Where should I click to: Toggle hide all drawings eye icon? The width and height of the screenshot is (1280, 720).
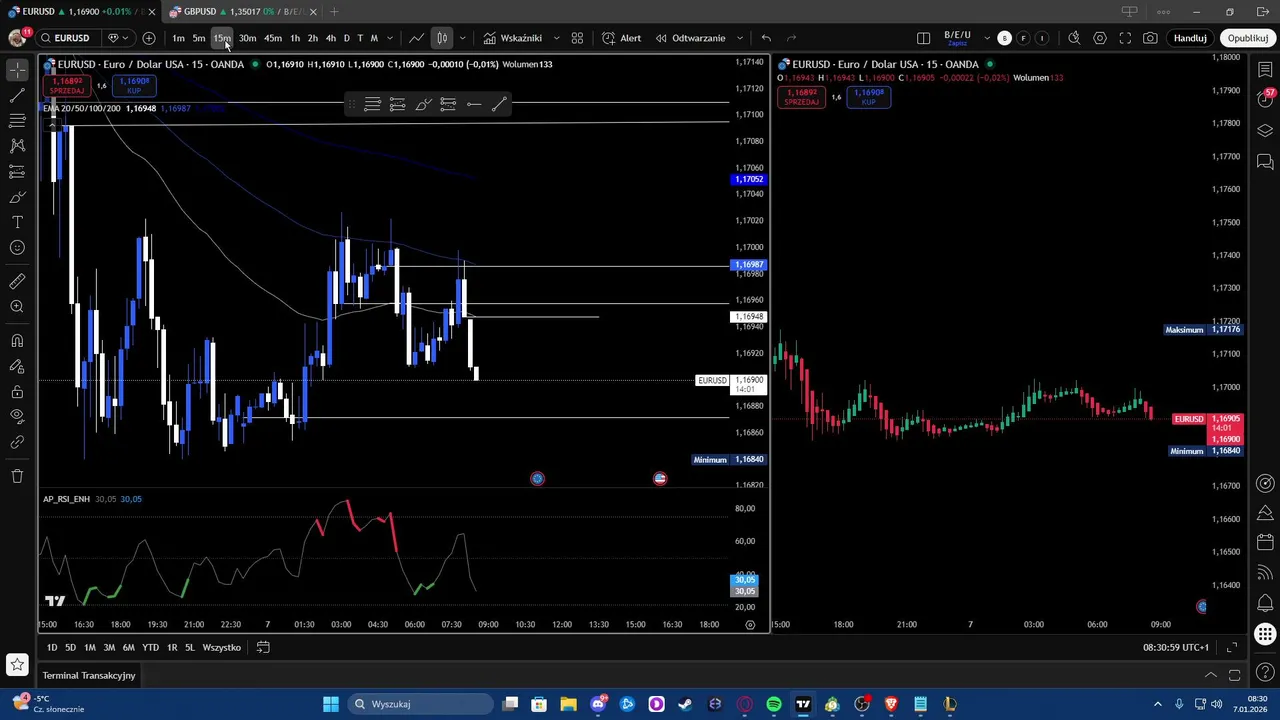point(17,416)
